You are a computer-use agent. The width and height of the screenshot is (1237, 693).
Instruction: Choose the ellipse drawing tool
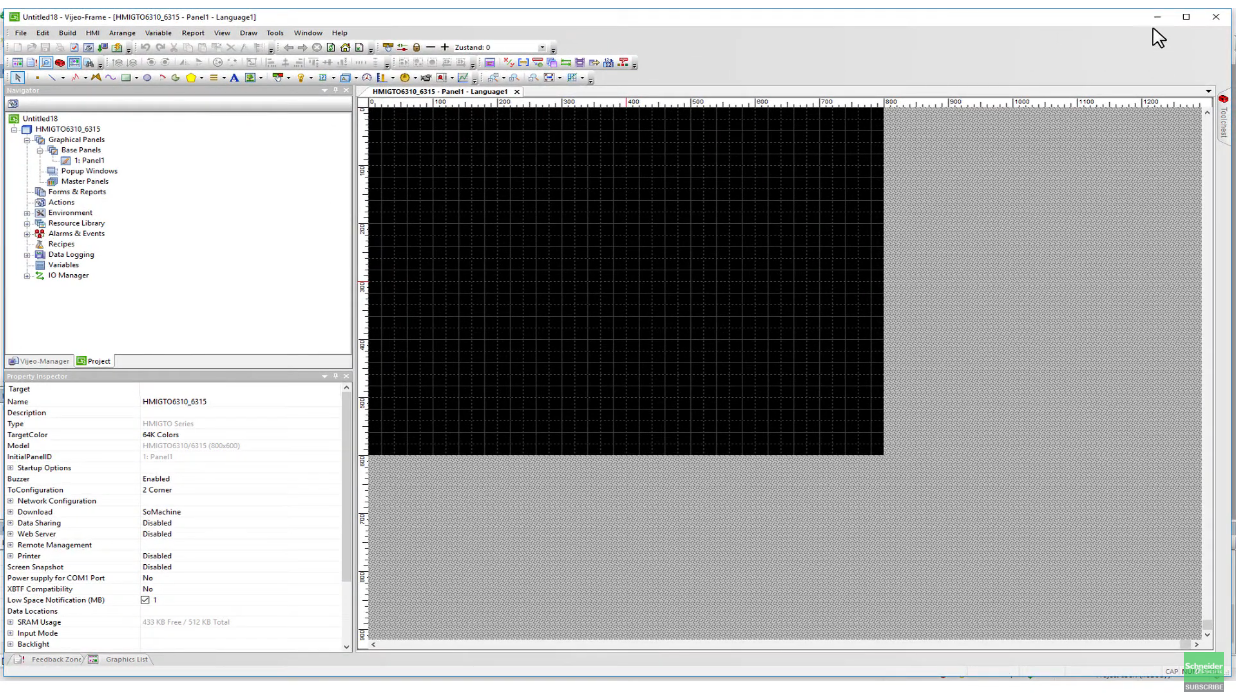point(147,77)
